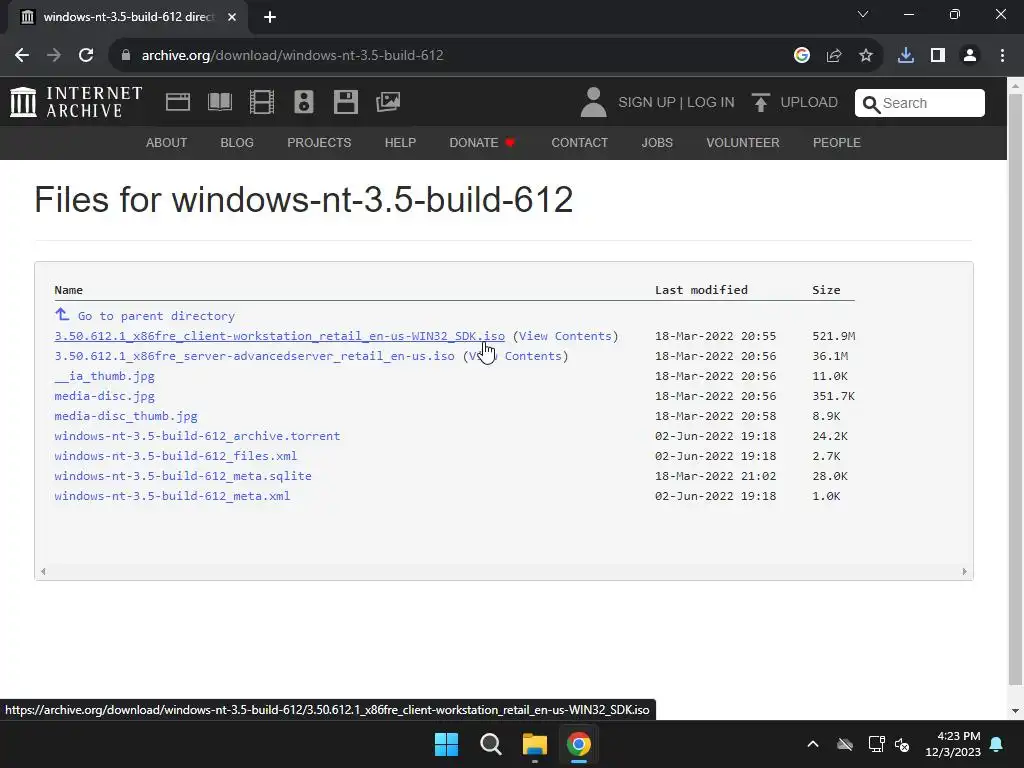
Task: Click the page vertical scrollbar down arrow
Action: pos(1016,711)
